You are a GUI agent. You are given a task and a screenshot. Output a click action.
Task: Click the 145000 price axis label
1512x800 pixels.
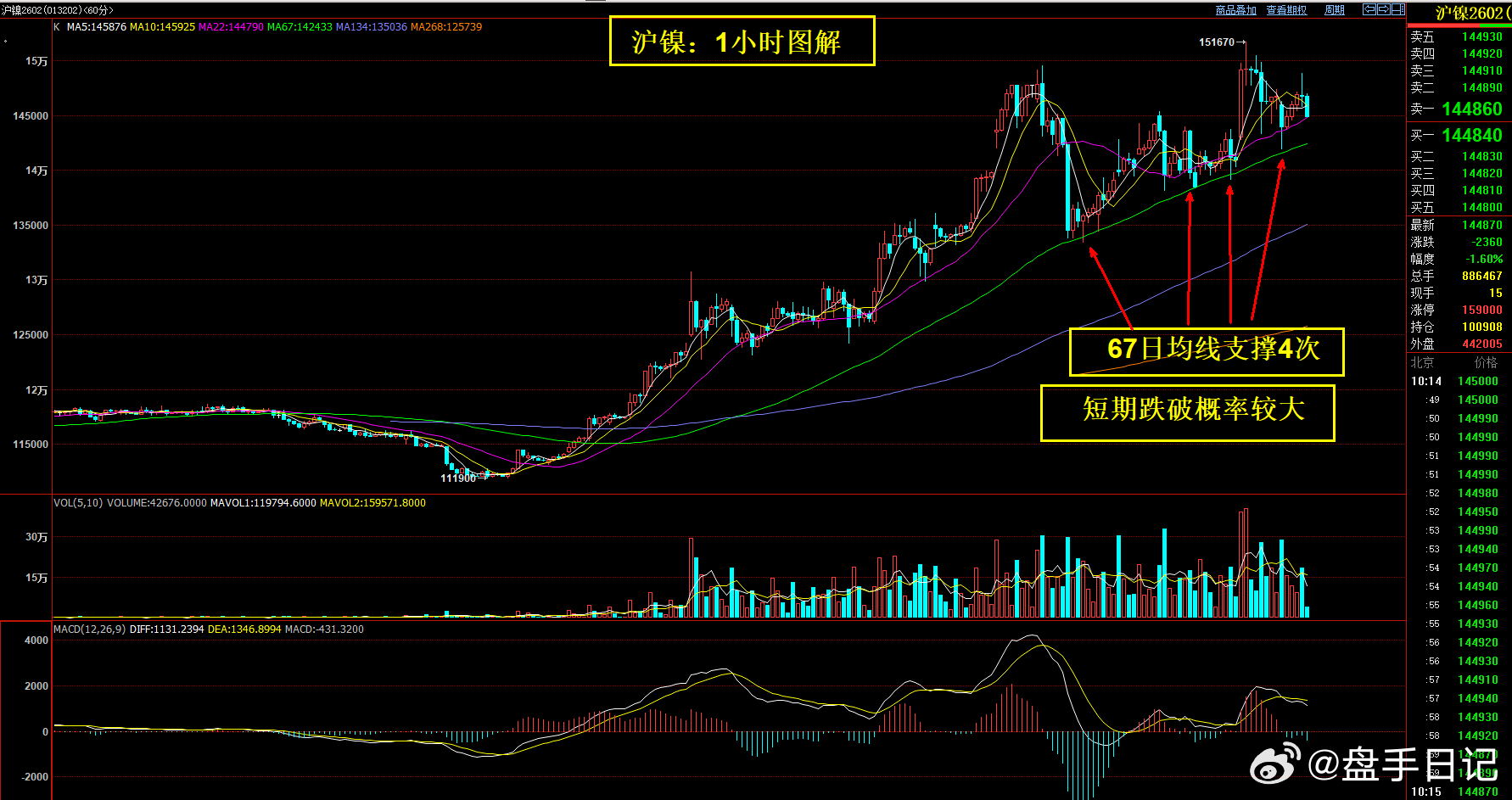pyautogui.click(x=31, y=116)
